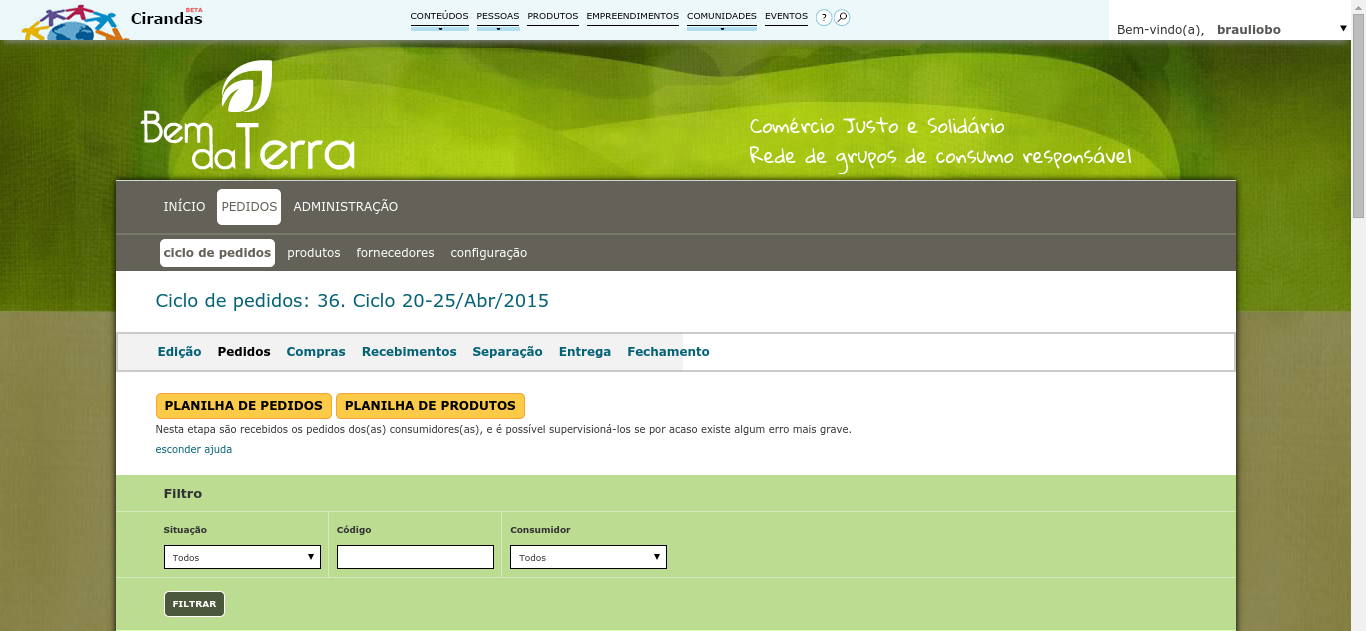Image resolution: width=1366 pixels, height=631 pixels.
Task: Click the Planilha de Produtos button
Action: [430, 406]
